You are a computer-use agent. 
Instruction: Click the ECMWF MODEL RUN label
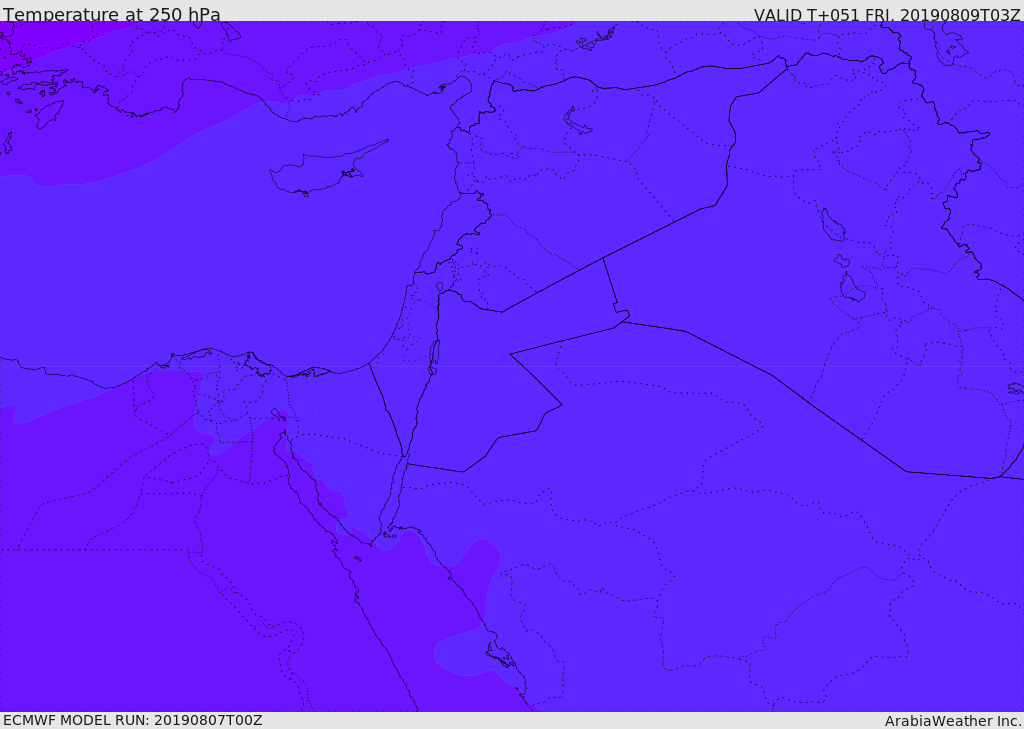click(132, 720)
